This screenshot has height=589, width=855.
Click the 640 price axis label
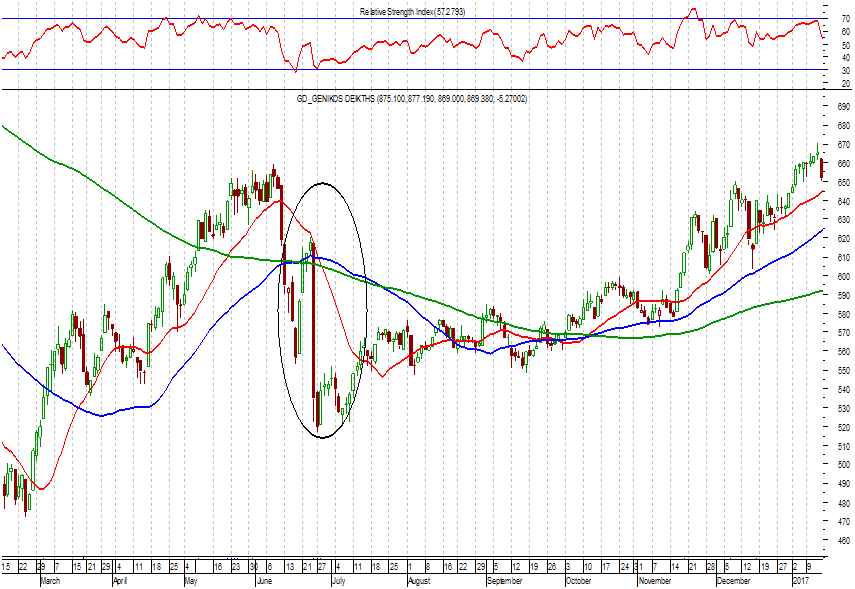click(x=844, y=201)
